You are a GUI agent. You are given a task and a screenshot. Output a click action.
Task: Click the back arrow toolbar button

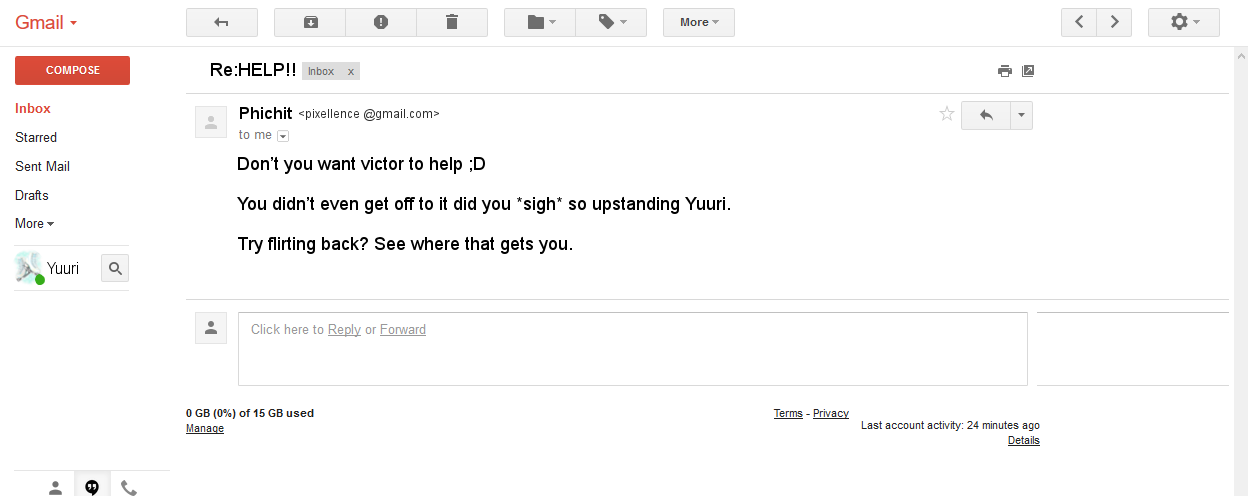[x=222, y=22]
